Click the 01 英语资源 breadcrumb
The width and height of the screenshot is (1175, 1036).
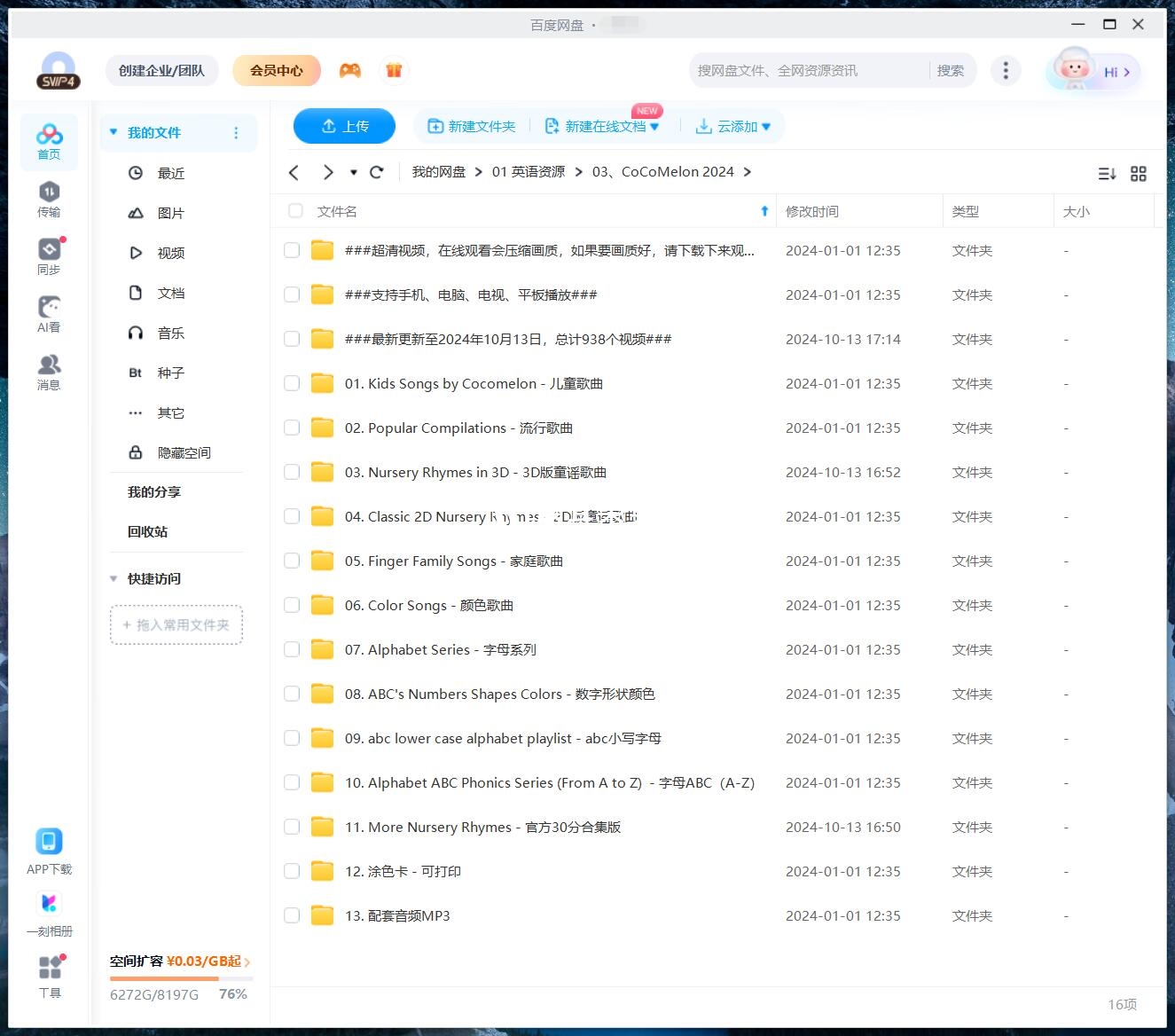529,172
